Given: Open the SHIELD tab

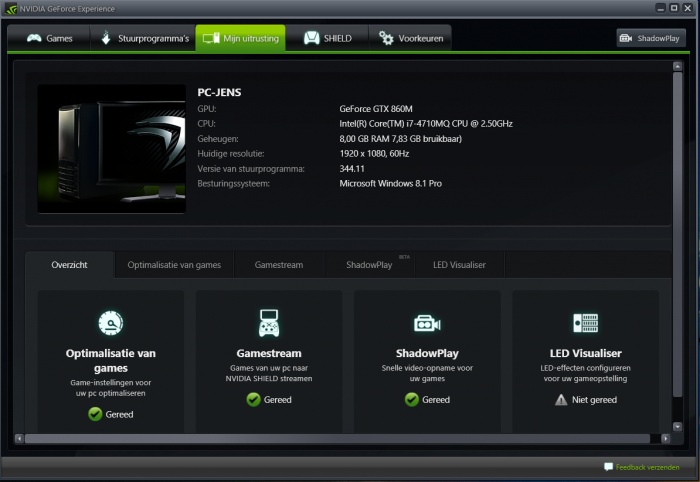Looking at the screenshot, I should (327, 38).
